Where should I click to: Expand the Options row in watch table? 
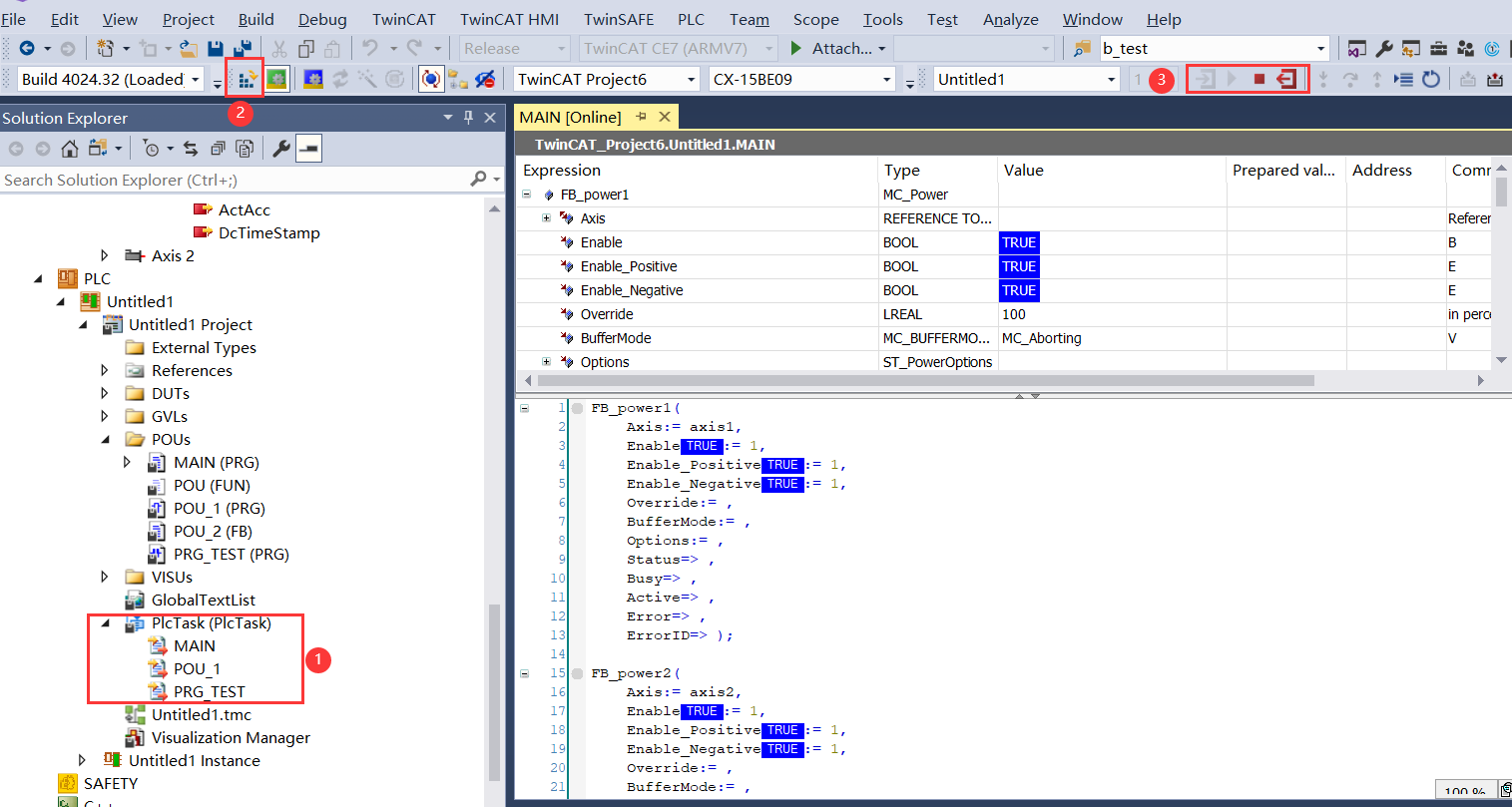click(546, 362)
